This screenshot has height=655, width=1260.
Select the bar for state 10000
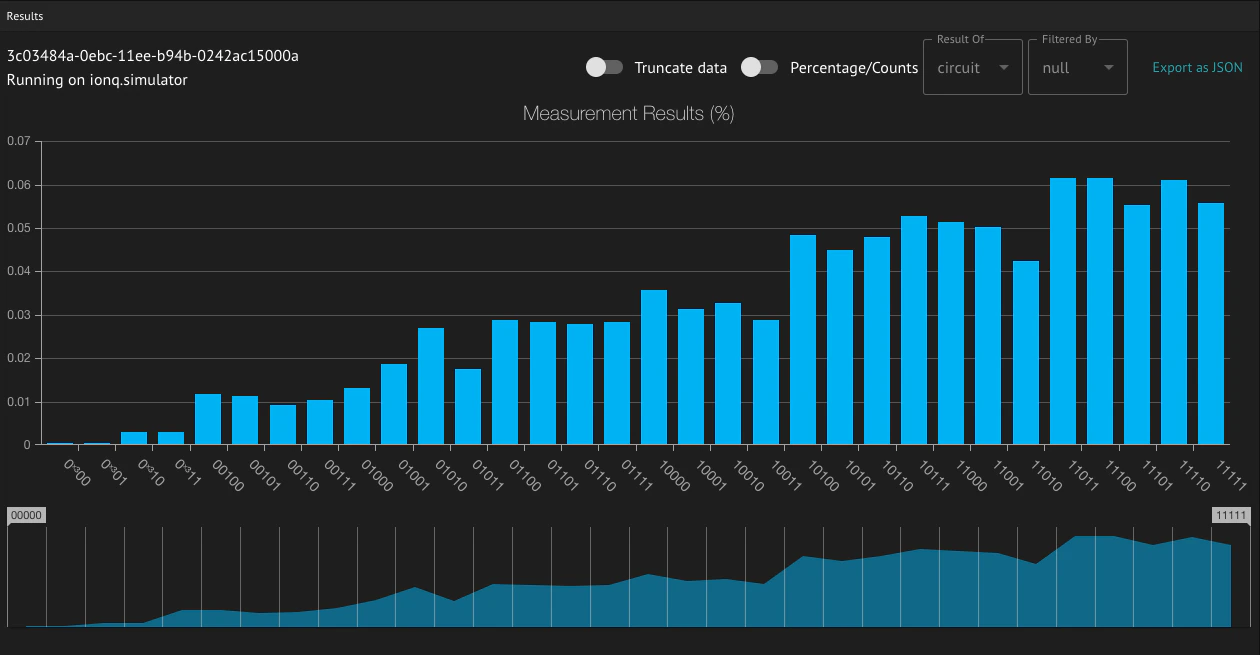[654, 367]
